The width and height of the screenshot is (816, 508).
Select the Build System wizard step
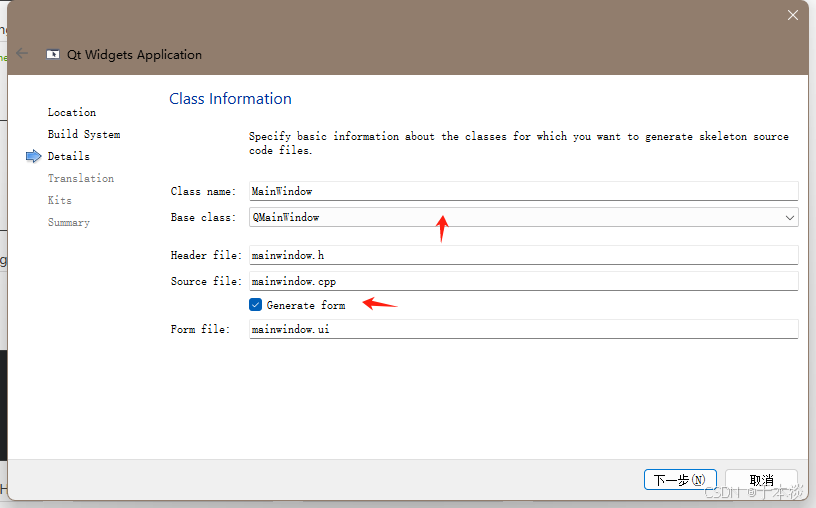84,134
